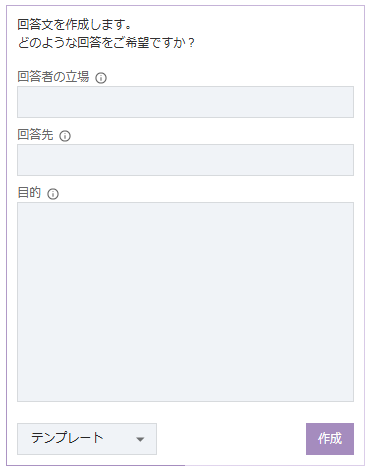Select the テンプレート text in combo box

[x=67, y=438]
